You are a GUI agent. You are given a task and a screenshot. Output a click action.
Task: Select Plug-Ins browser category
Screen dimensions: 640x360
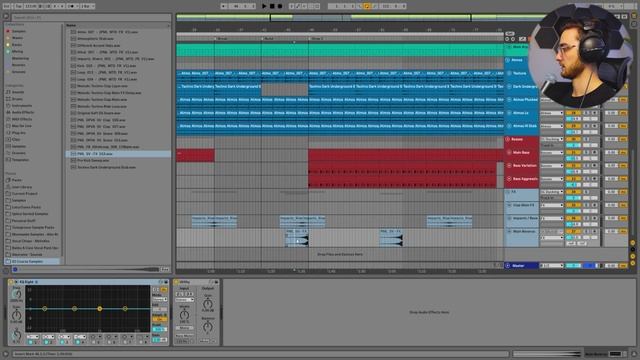[18, 133]
